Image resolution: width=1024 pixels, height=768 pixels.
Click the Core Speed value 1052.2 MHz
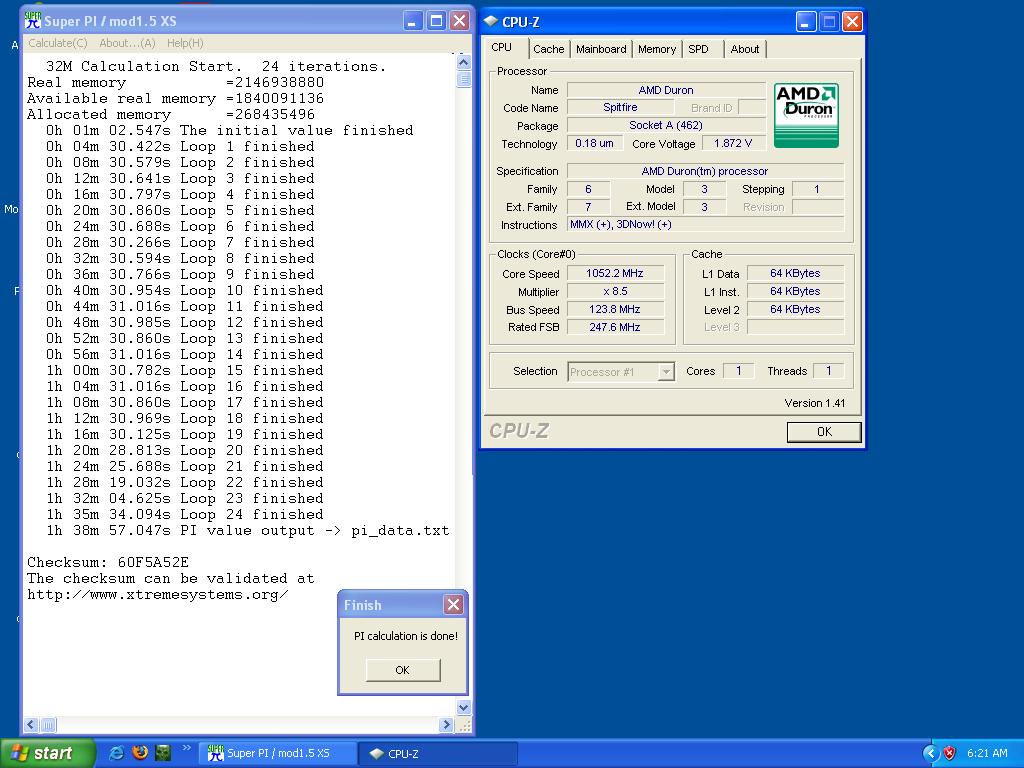point(615,274)
